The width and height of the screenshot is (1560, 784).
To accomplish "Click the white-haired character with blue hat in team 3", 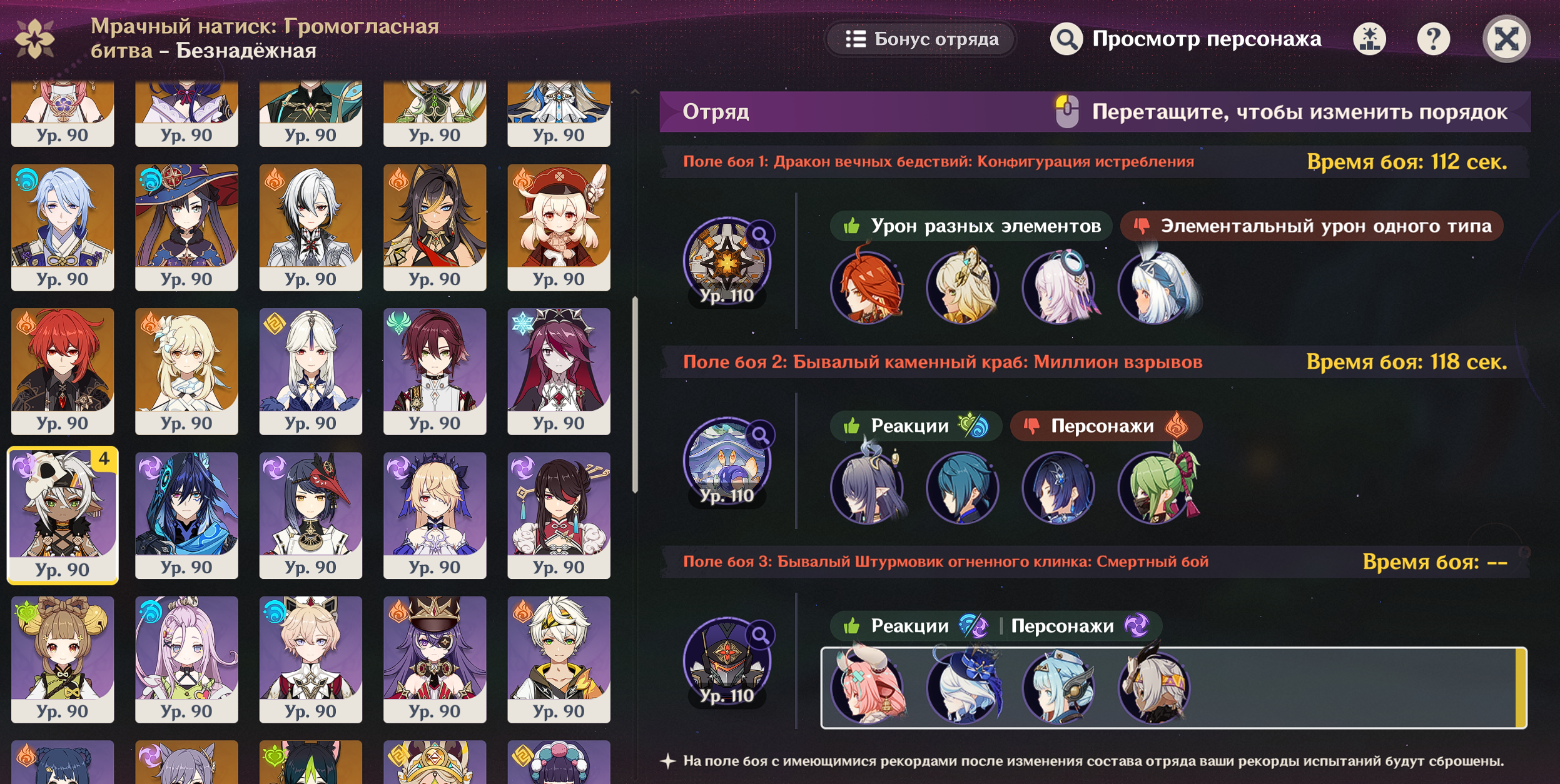I will click(963, 686).
